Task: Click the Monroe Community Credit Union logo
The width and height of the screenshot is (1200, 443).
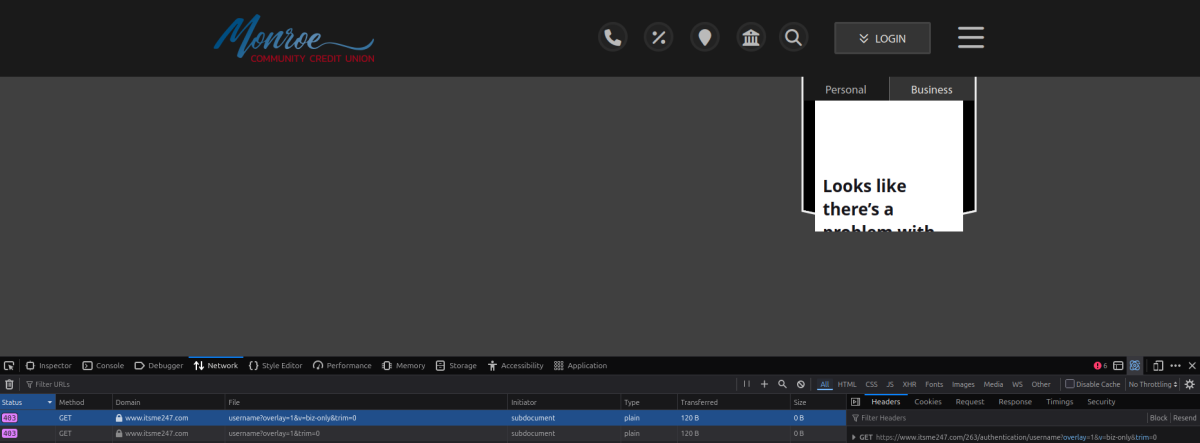Action: point(294,38)
